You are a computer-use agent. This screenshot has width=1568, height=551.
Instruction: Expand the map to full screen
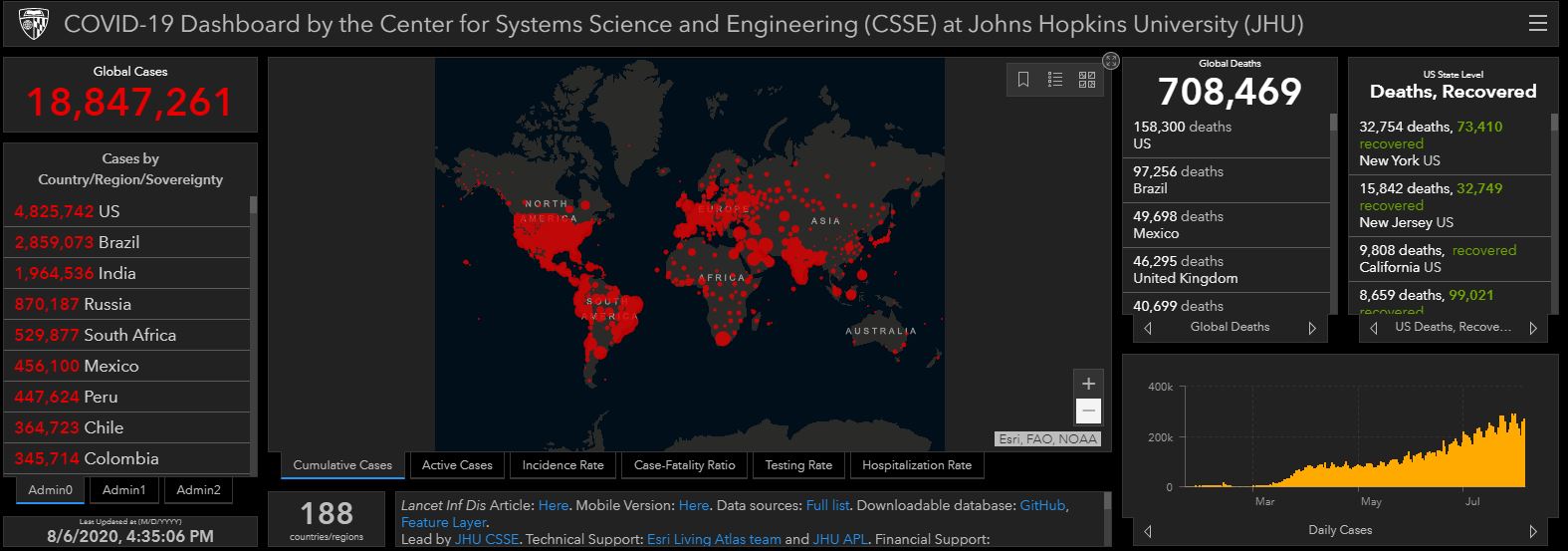pyautogui.click(x=1111, y=61)
